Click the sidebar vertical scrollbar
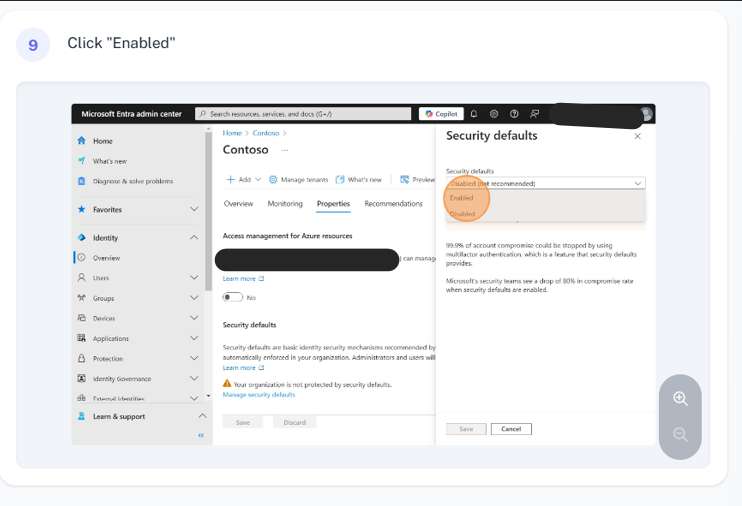Image resolution: width=742 pixels, height=506 pixels. coord(208,211)
